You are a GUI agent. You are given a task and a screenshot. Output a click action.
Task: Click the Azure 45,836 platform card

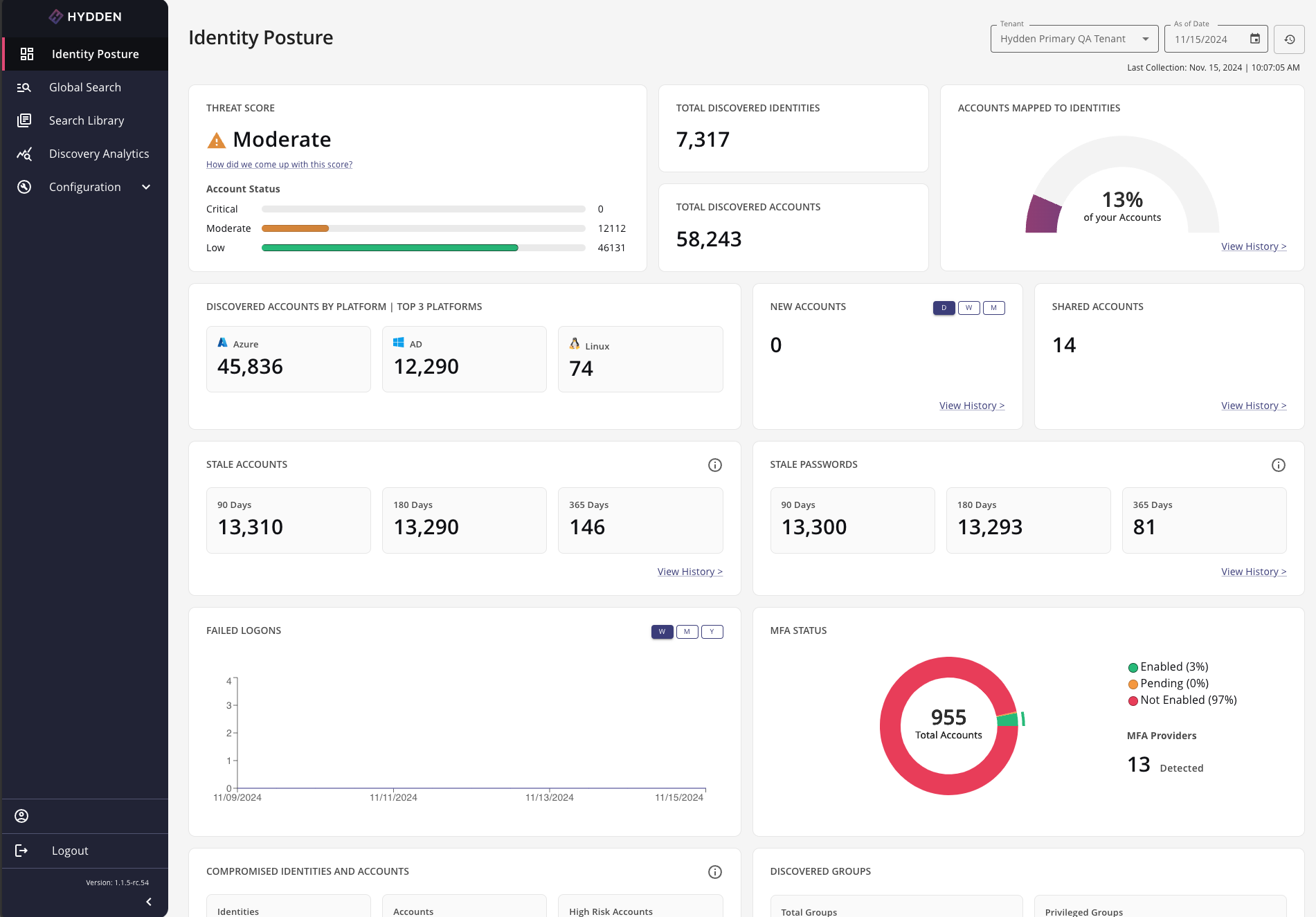(289, 359)
